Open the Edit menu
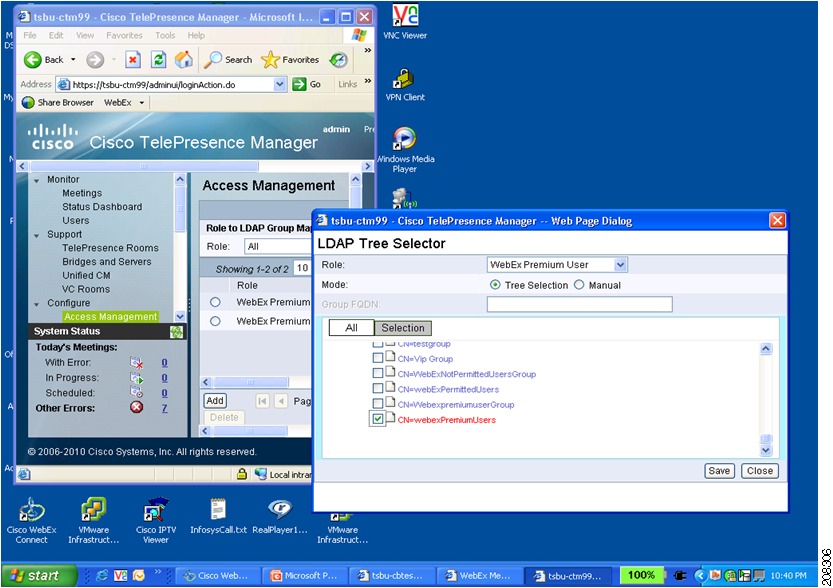The width and height of the screenshot is (833, 588). (x=56, y=35)
